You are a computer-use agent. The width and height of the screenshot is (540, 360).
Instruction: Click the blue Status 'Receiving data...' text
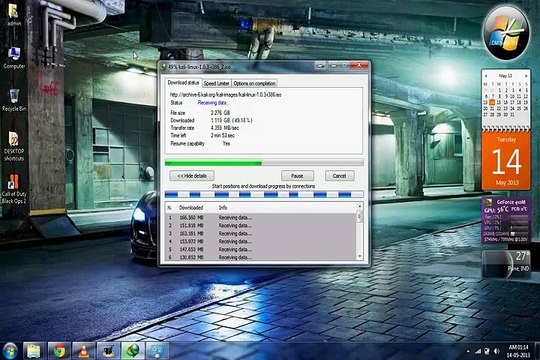(x=213, y=103)
